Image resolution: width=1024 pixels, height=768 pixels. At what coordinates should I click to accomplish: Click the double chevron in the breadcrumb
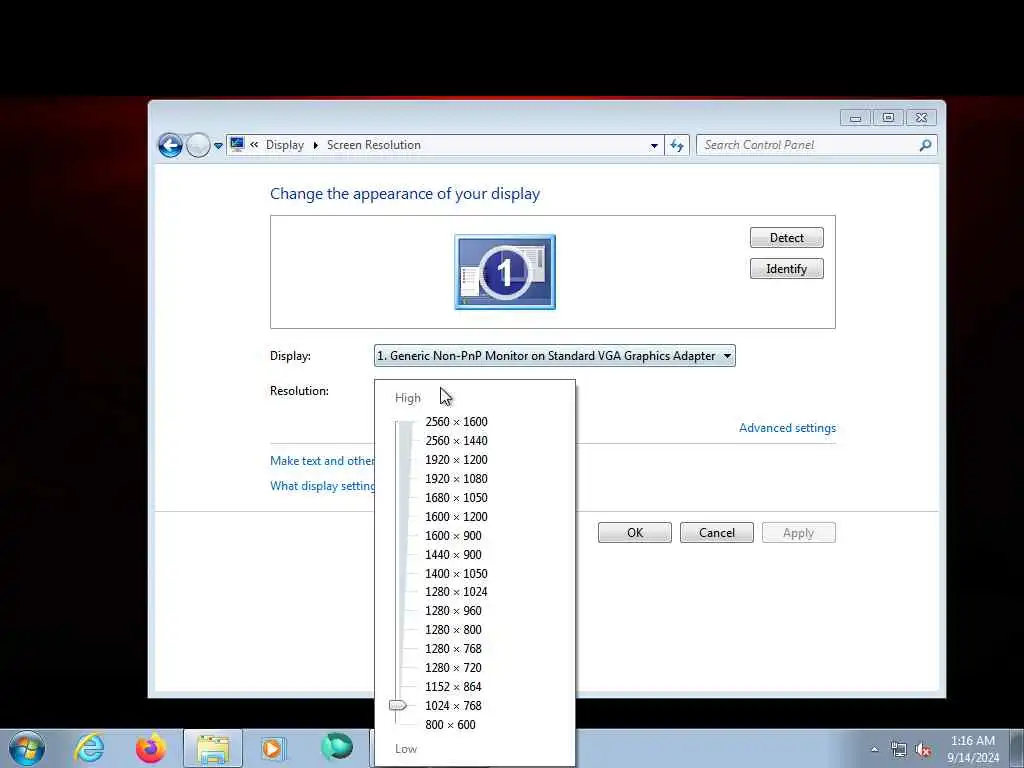coord(254,145)
